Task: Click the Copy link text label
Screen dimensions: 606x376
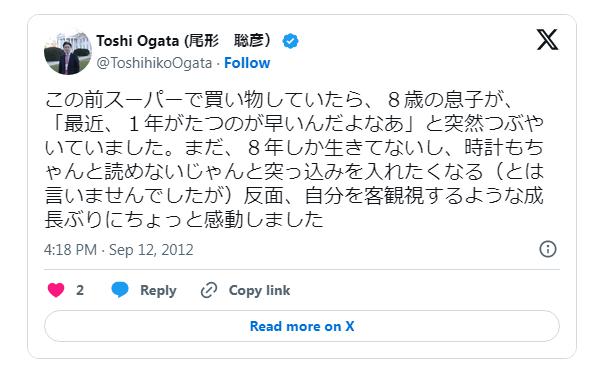Action: click(259, 291)
